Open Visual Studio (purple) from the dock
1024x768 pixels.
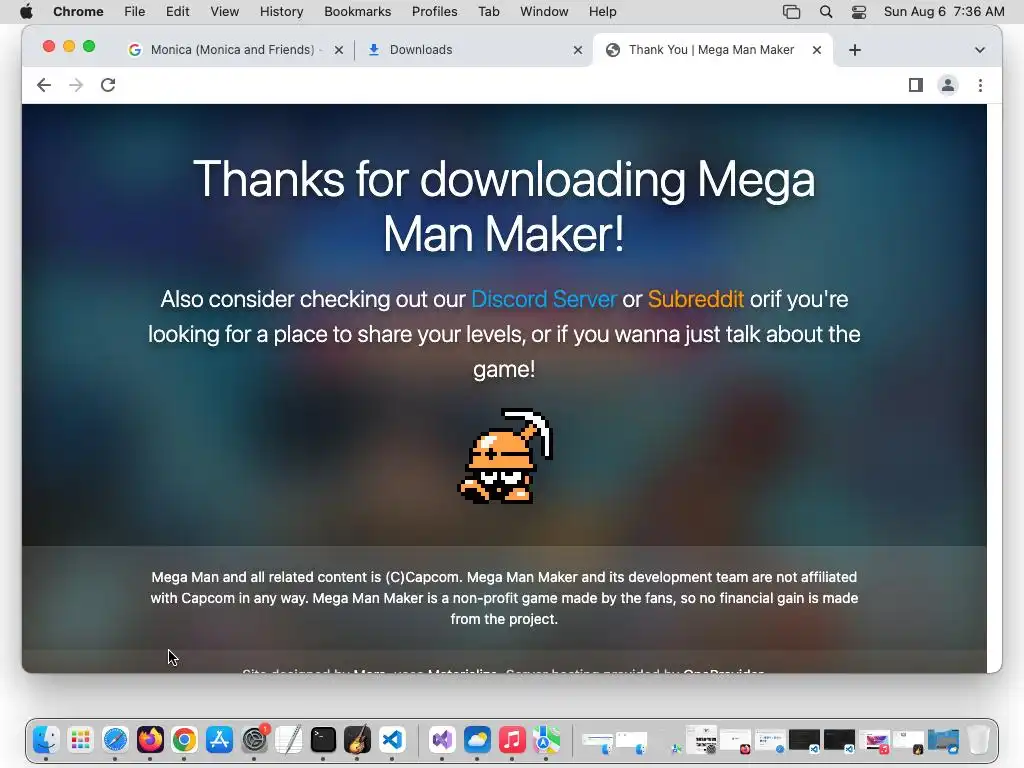442,740
